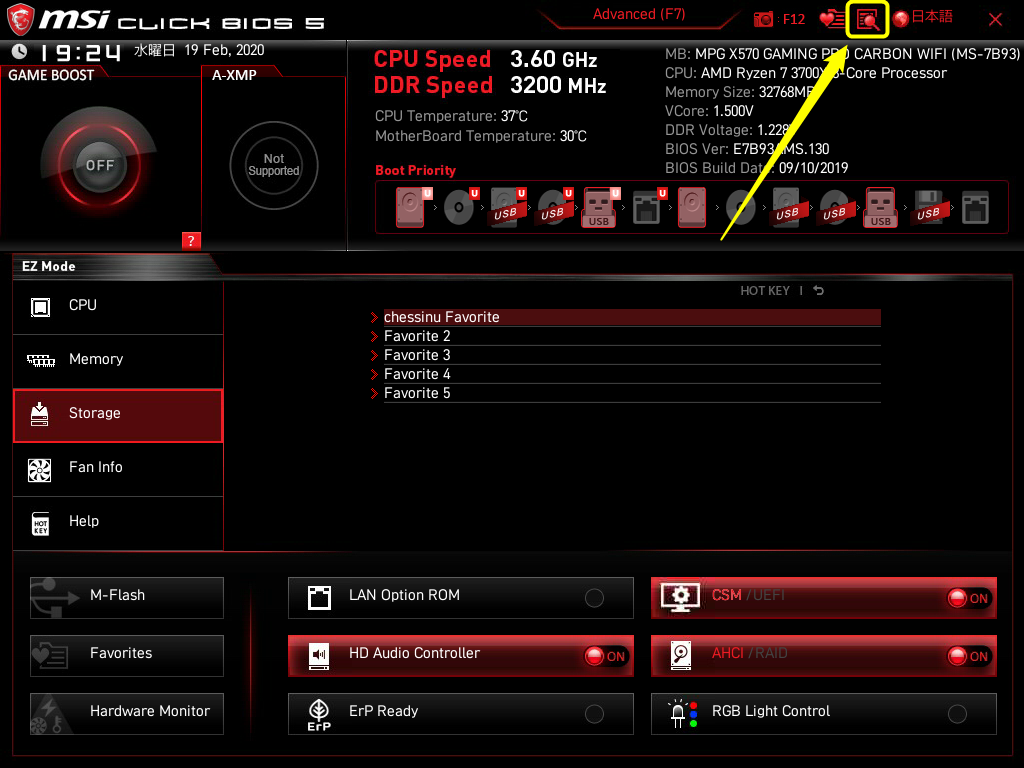Open the Fan Info section
The image size is (1024, 768).
(118, 470)
